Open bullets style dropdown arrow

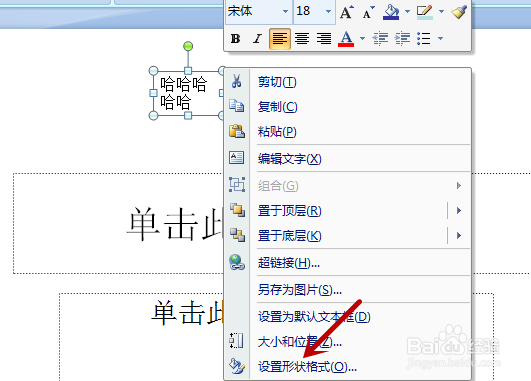point(440,39)
